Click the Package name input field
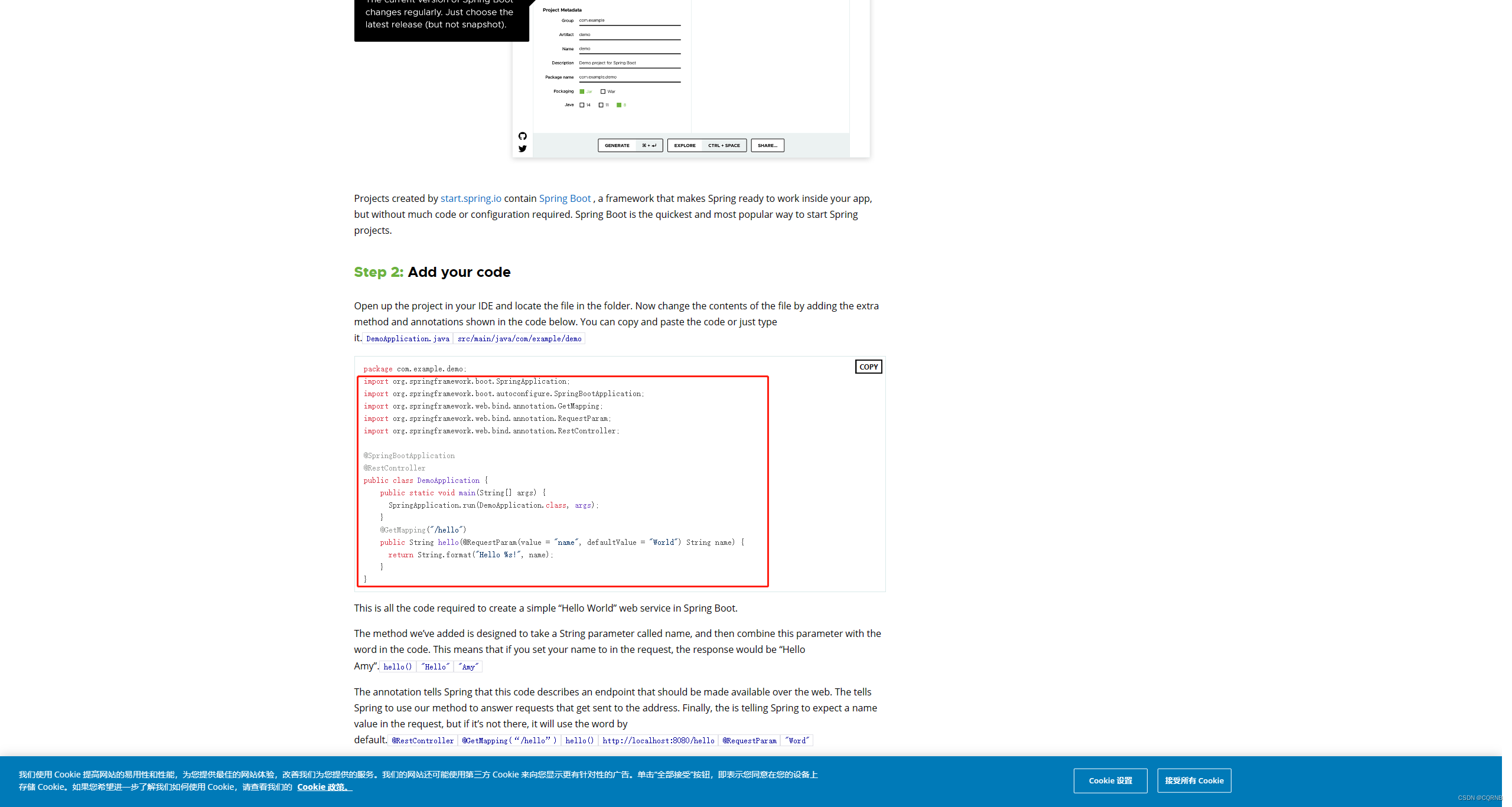The width and height of the screenshot is (1512, 807). click(x=629, y=77)
